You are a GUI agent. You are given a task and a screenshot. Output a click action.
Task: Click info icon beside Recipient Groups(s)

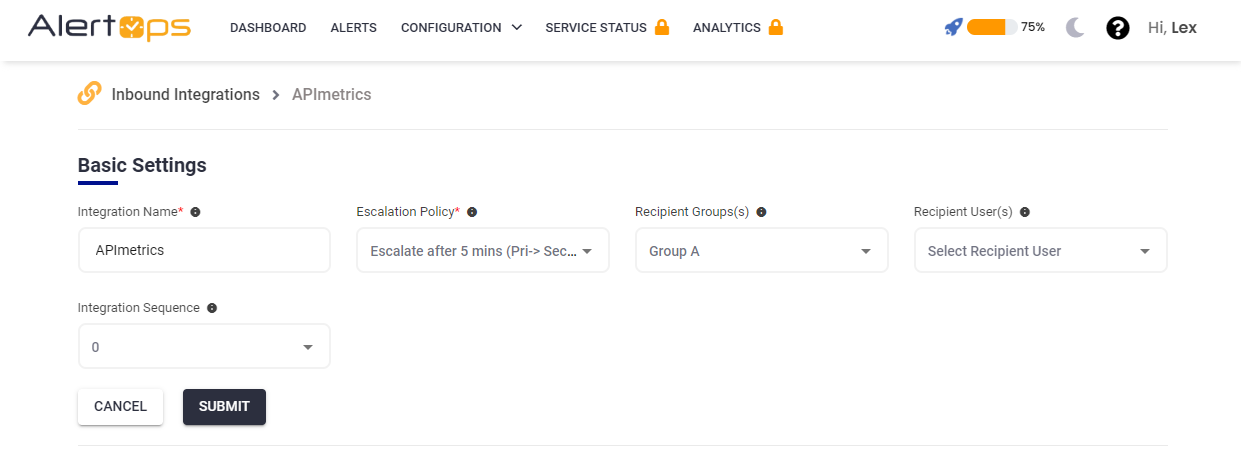pos(761,212)
